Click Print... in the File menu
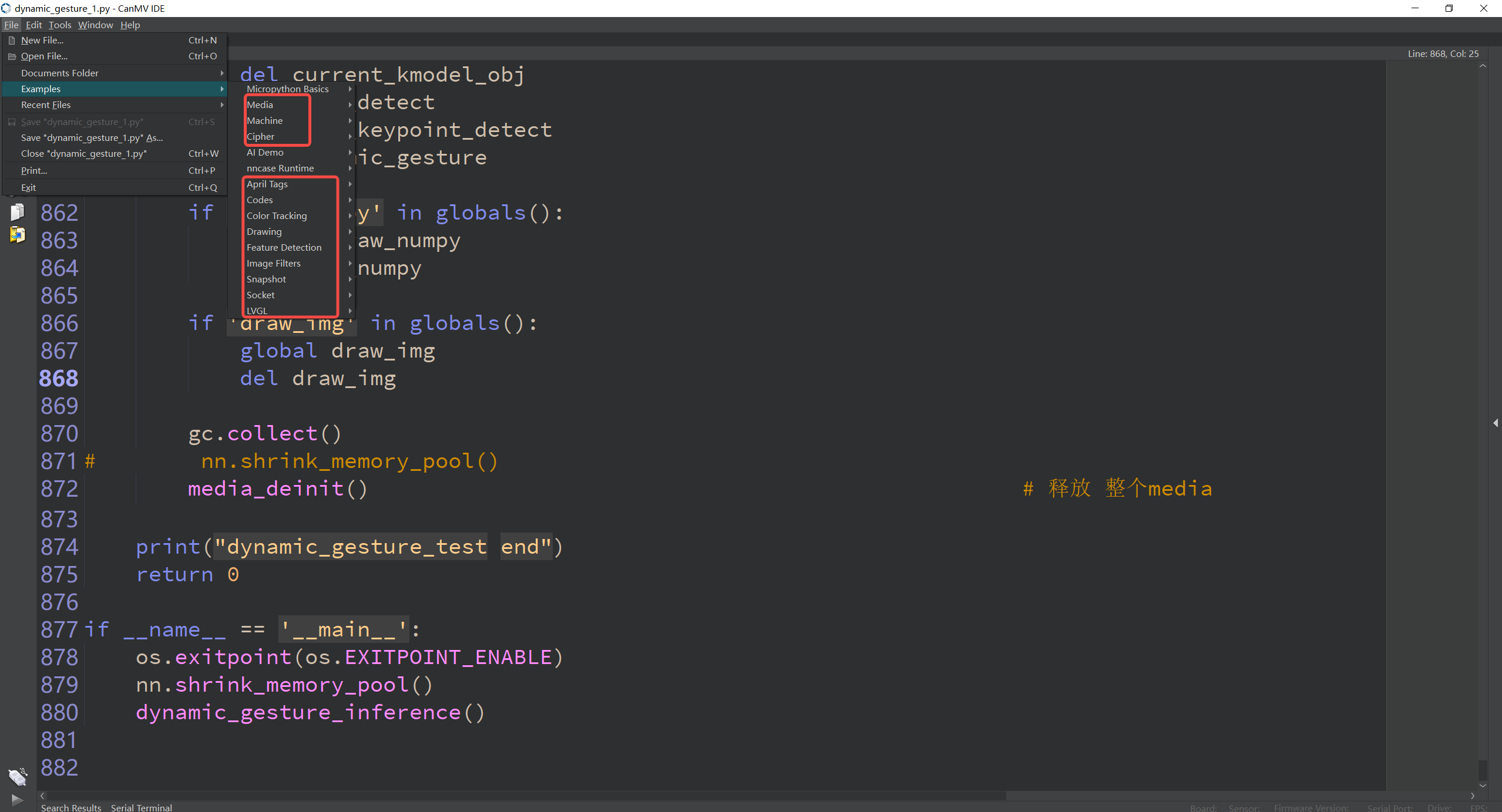Image resolution: width=1502 pixels, height=812 pixels. tap(33, 170)
